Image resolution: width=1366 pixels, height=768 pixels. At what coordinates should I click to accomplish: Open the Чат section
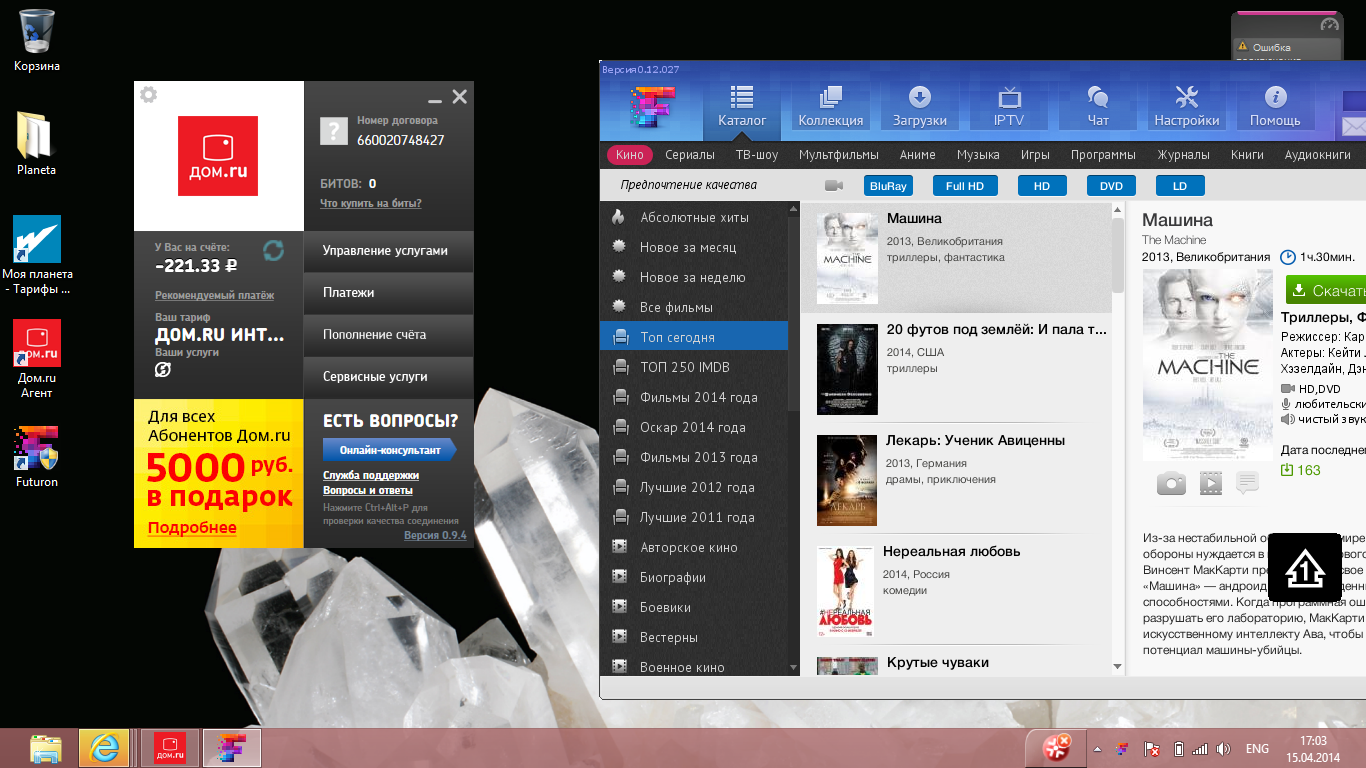pos(1098,106)
